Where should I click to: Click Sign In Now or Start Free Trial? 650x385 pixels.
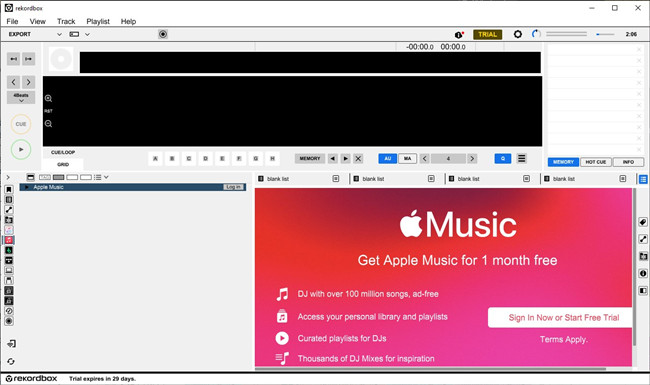tap(560, 317)
